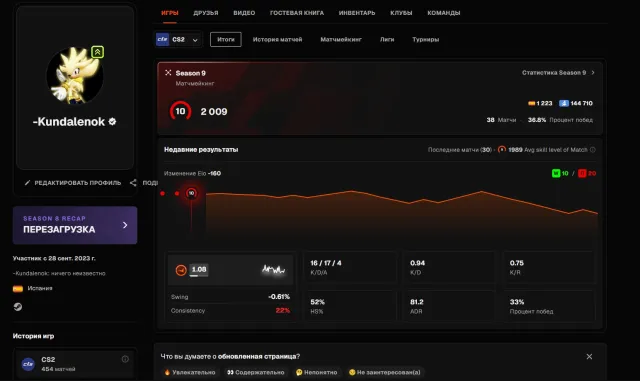The width and height of the screenshot is (640, 381).
Task: Click the first red dot on Elo graph
Action: coord(162,193)
